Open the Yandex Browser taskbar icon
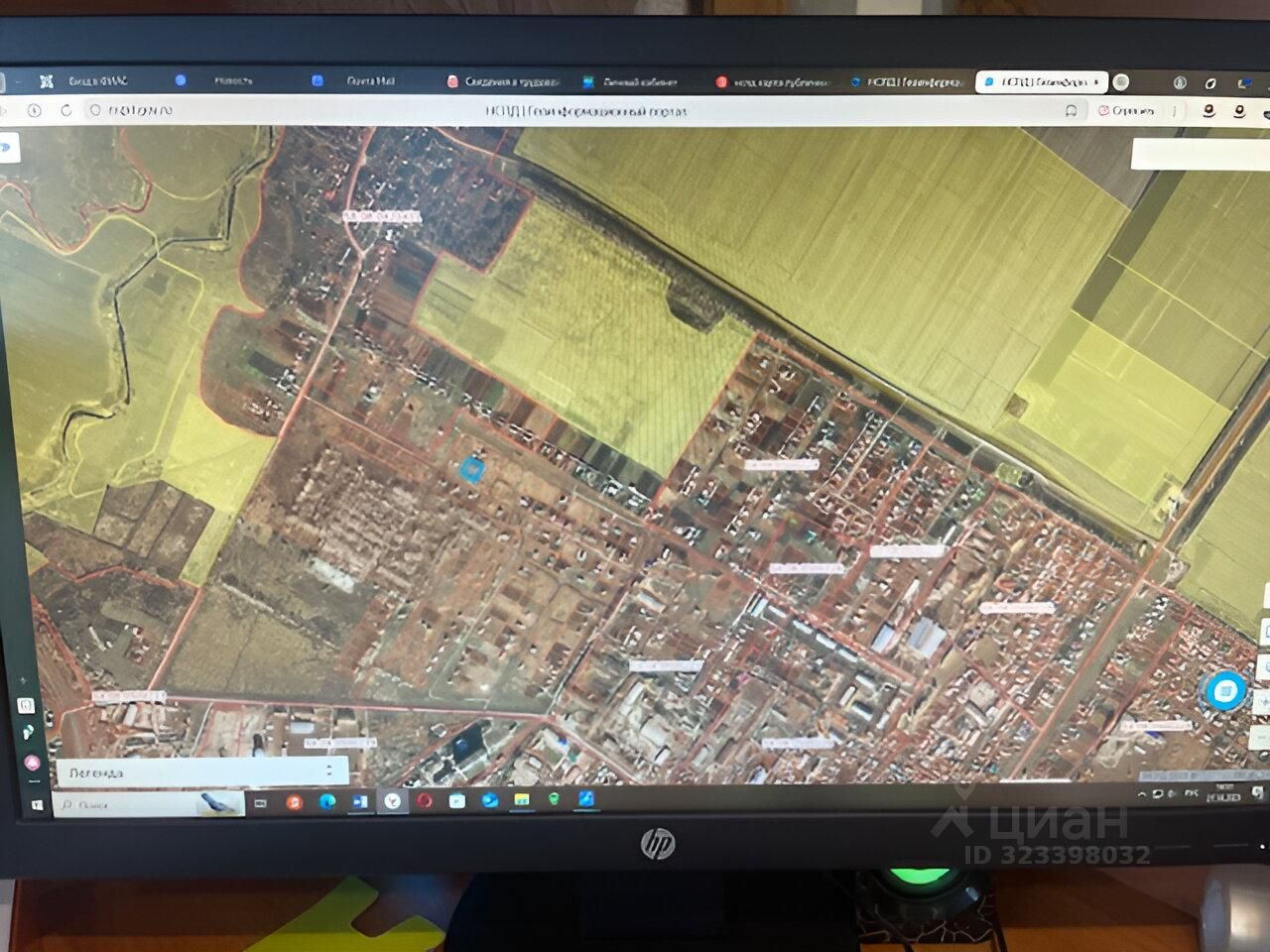The width and height of the screenshot is (1270, 952). (x=393, y=800)
